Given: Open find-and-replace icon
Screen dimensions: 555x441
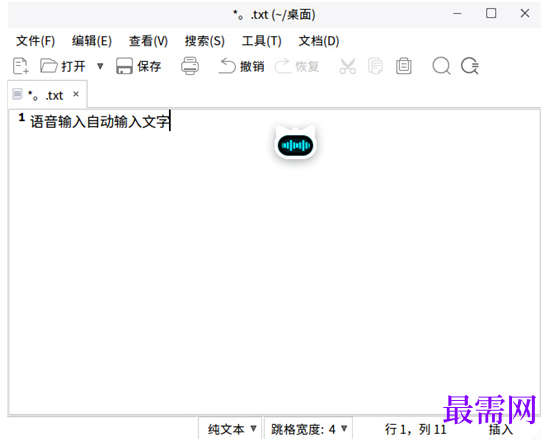Looking at the screenshot, I should point(470,66).
